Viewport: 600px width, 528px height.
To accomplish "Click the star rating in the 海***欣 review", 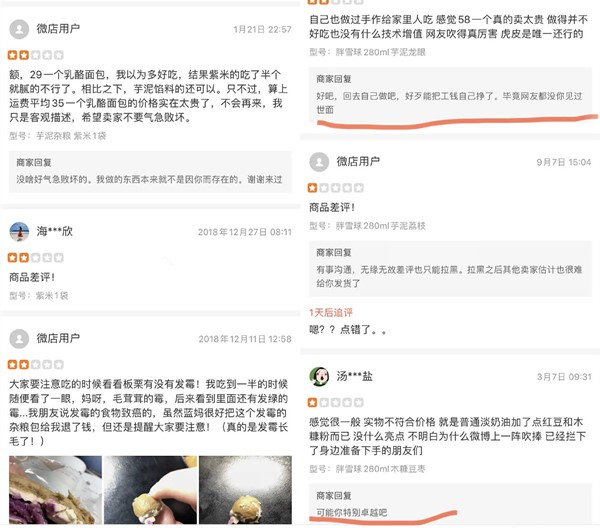I will click(36, 257).
